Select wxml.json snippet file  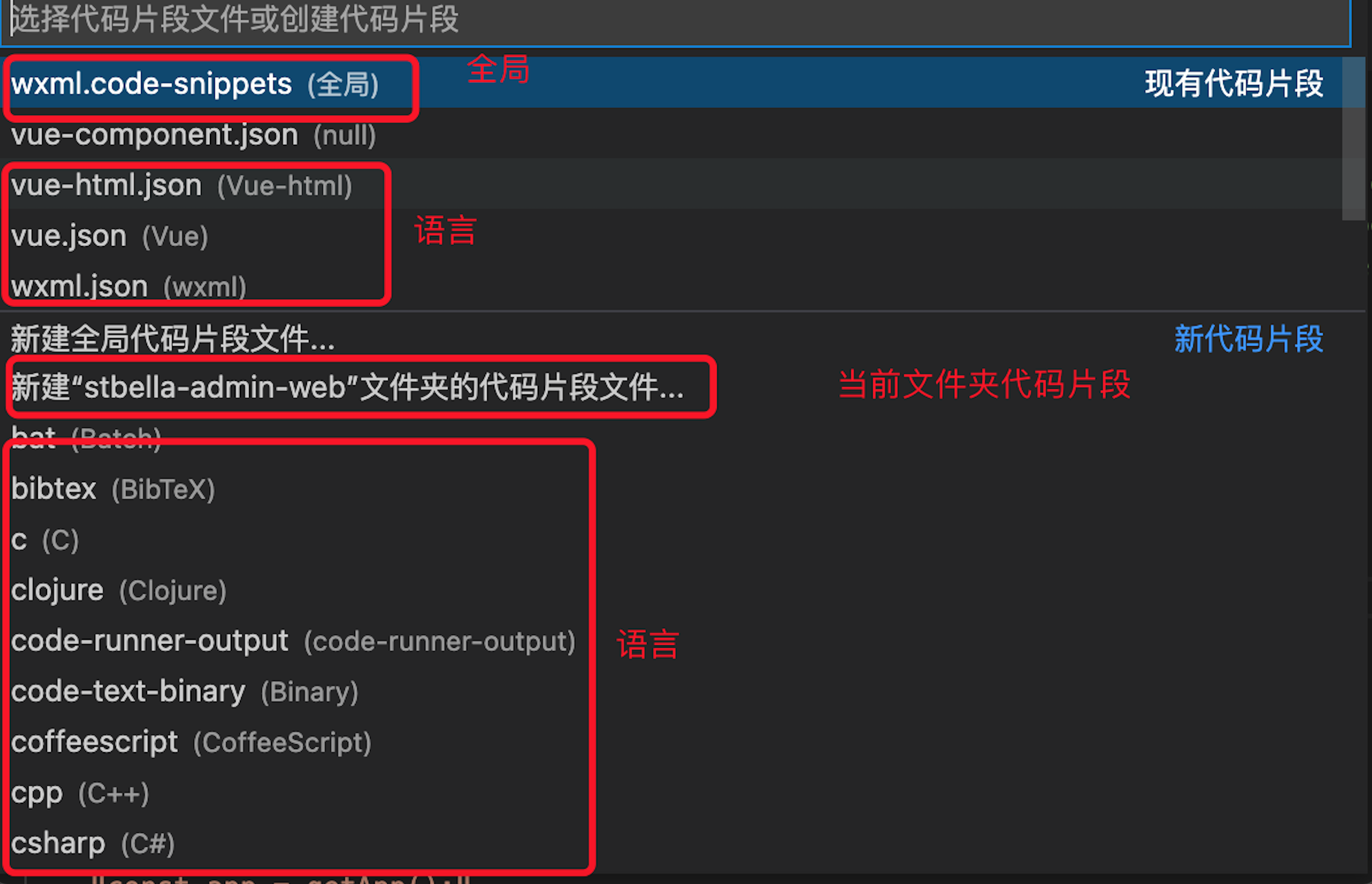[x=671, y=286]
